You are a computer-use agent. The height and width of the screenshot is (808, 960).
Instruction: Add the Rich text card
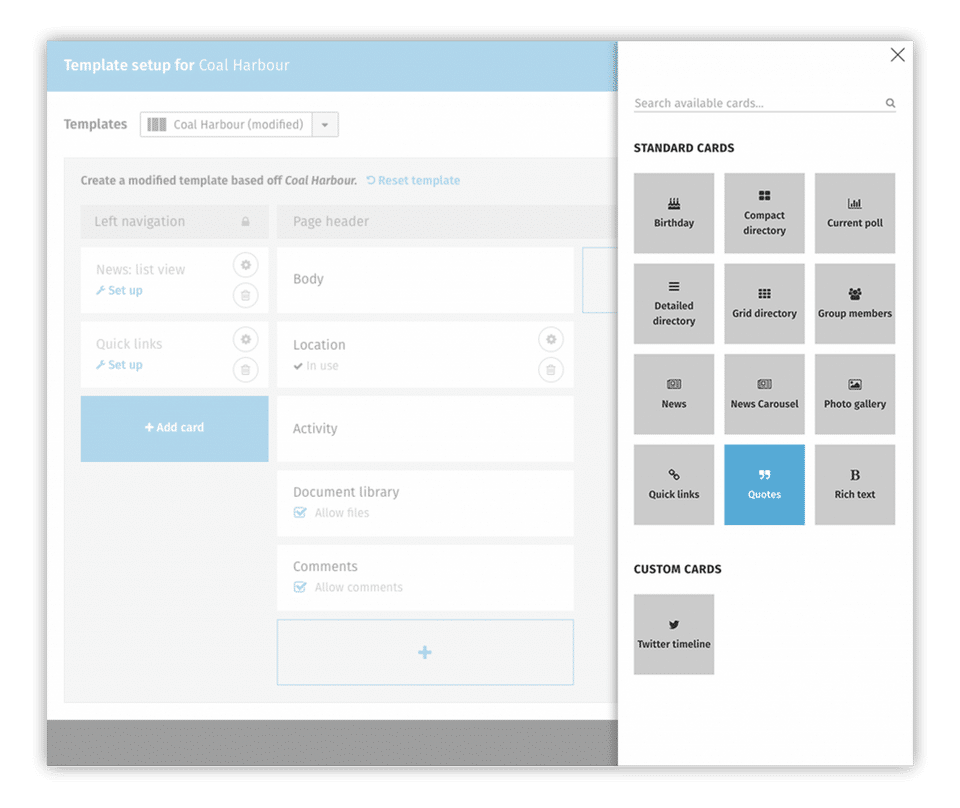(x=855, y=485)
